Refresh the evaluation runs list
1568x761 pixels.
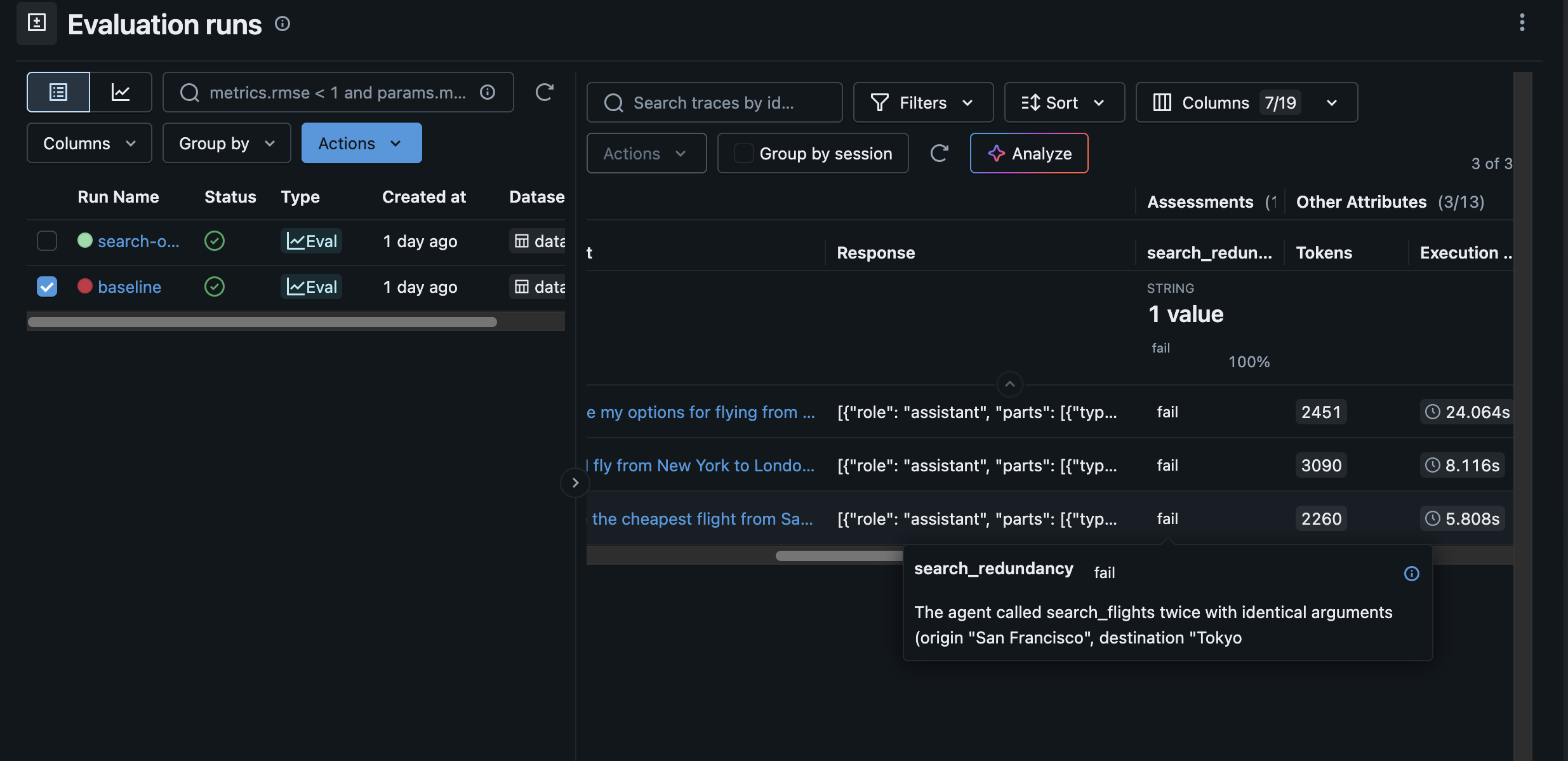[544, 93]
